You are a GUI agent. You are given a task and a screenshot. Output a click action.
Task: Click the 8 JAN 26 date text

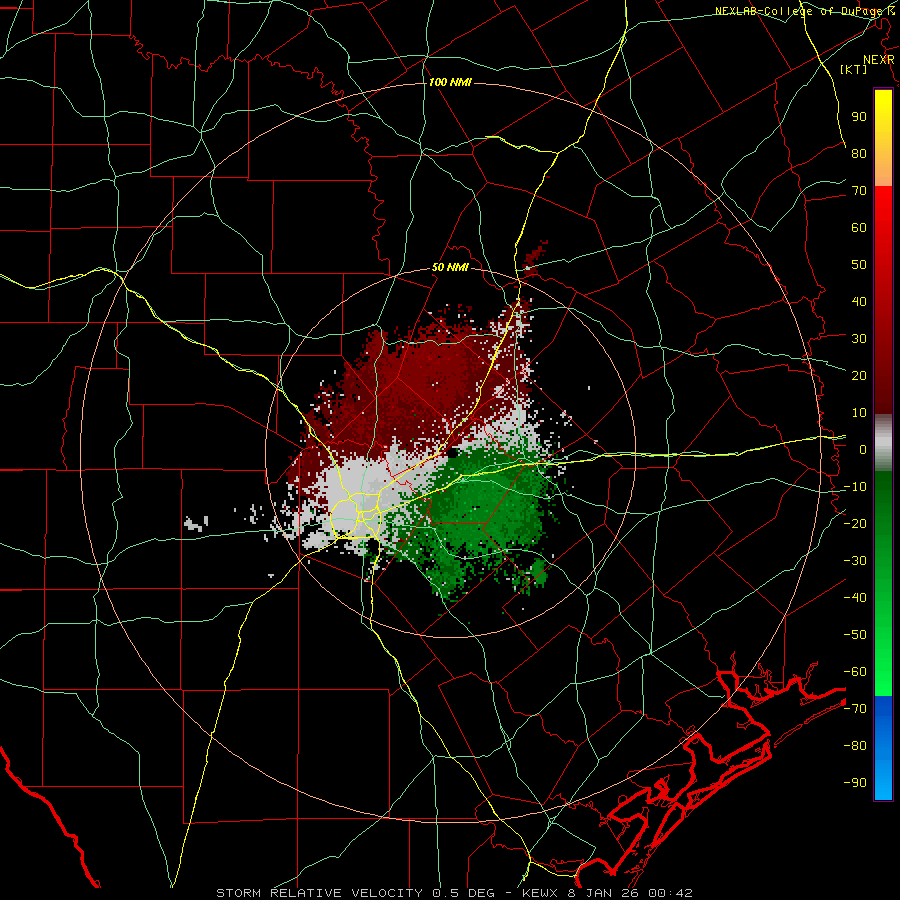click(x=604, y=893)
